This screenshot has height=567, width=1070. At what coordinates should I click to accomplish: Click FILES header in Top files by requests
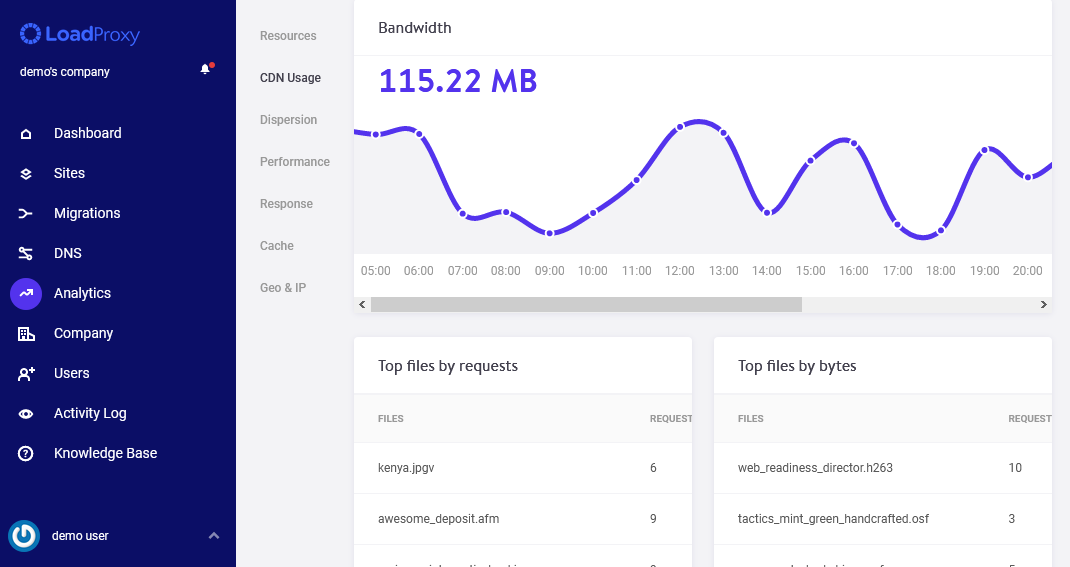point(390,418)
